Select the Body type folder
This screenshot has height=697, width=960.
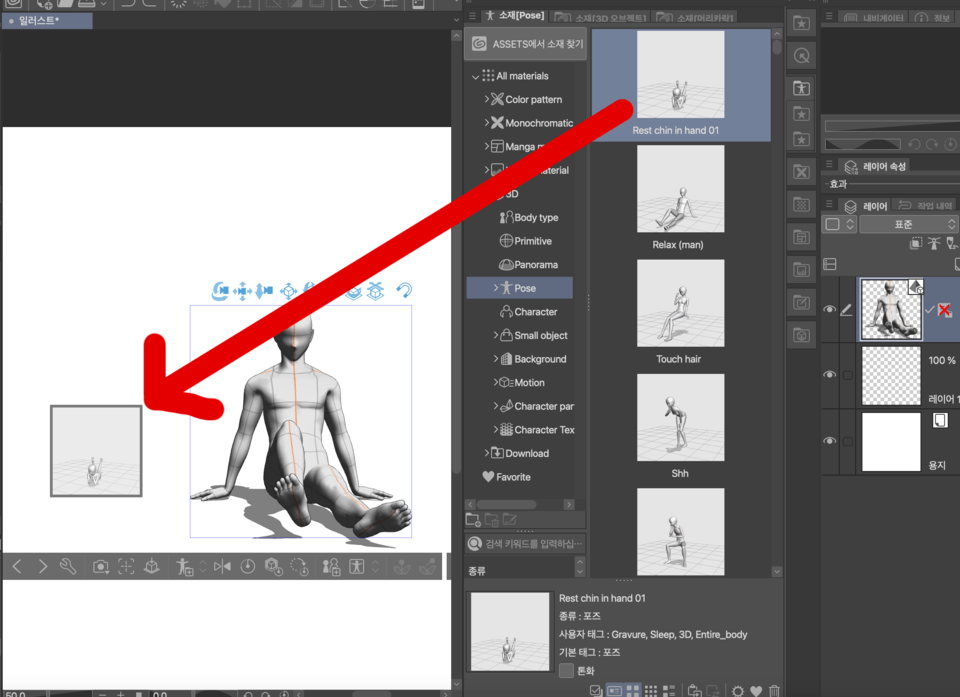pyautogui.click(x=529, y=217)
